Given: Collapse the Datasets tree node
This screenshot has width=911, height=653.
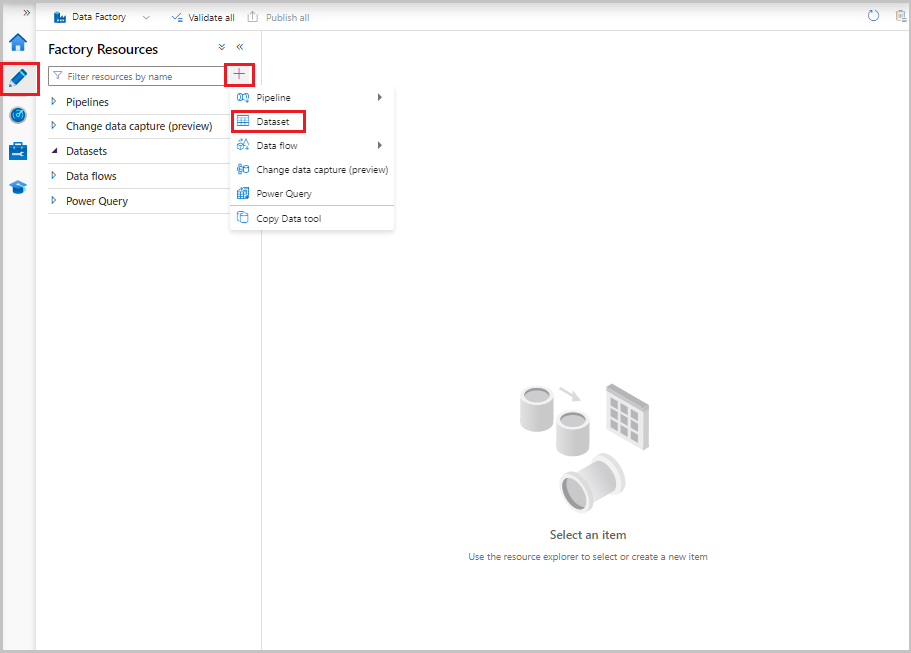Looking at the screenshot, I should click(x=54, y=151).
